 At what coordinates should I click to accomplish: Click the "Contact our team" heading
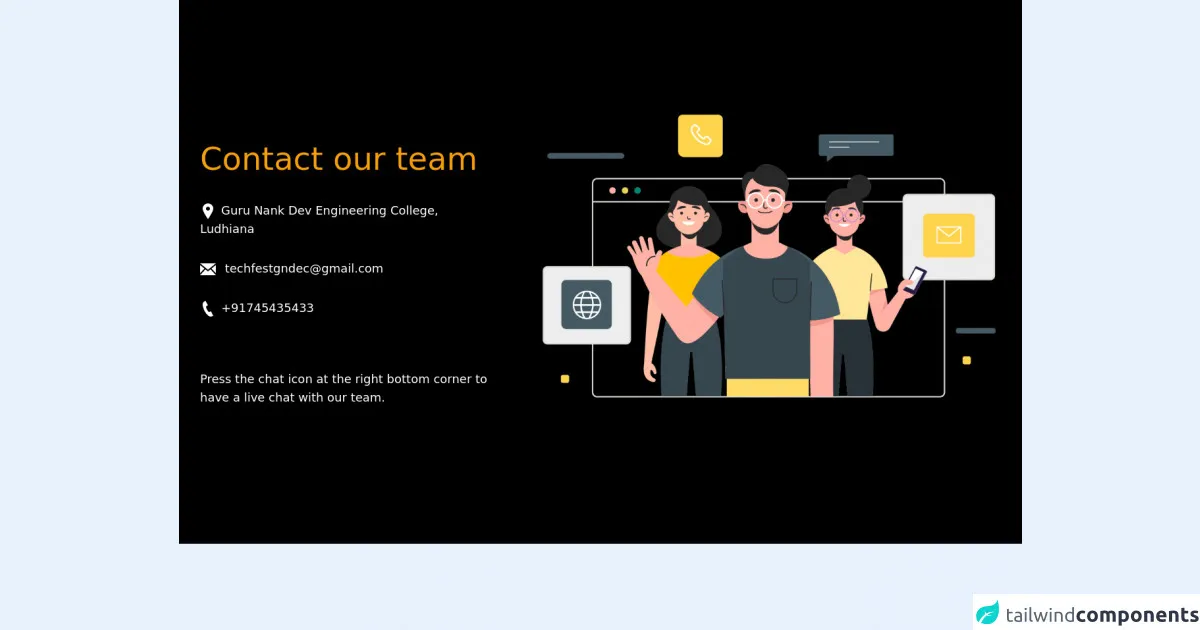(x=338, y=159)
